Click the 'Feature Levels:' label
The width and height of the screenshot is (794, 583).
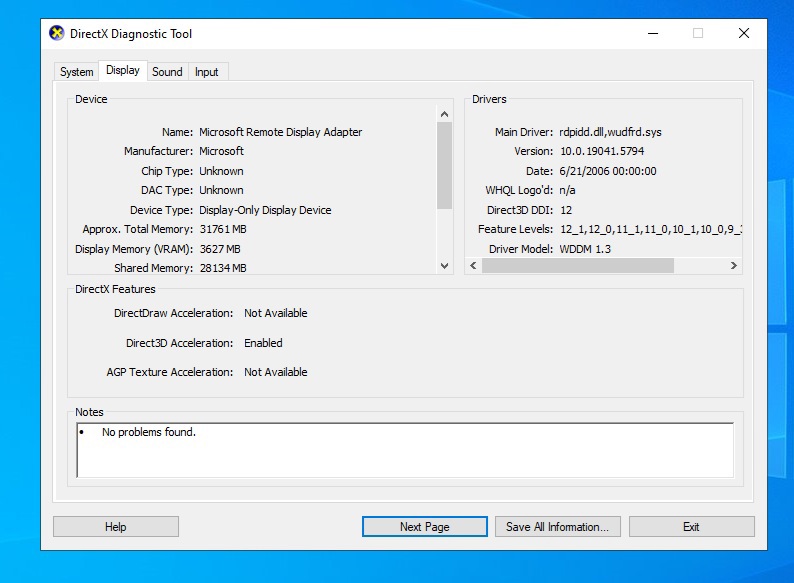[515, 229]
